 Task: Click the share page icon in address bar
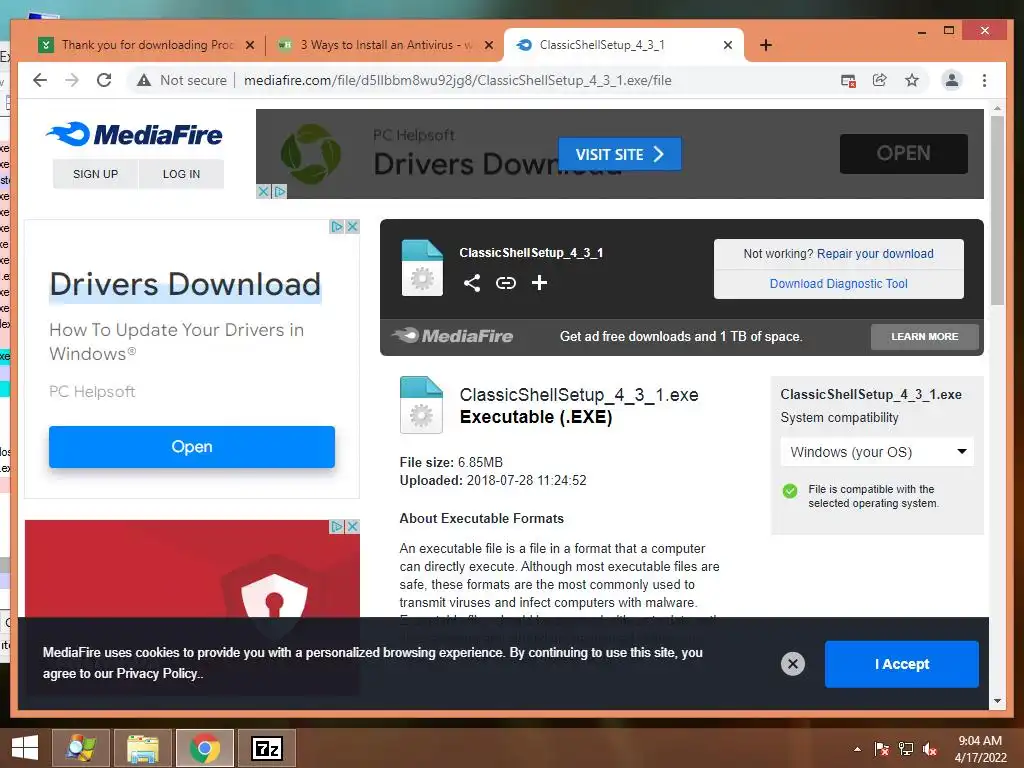880,80
